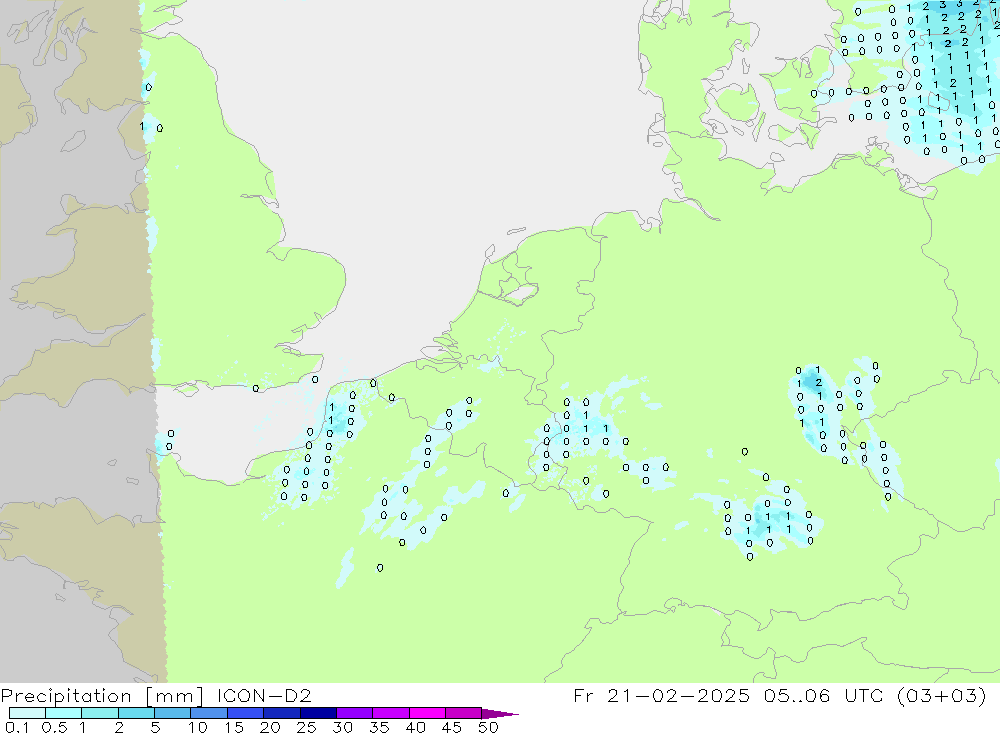This screenshot has height=733, width=1000.
Task: Click the legend label '20'
Action: click(270, 727)
